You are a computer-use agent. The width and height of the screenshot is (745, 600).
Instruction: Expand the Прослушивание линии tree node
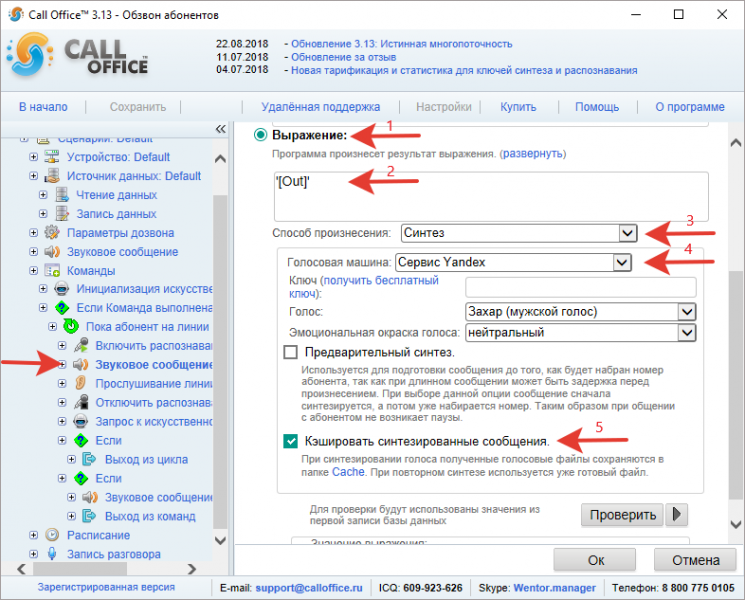point(62,383)
